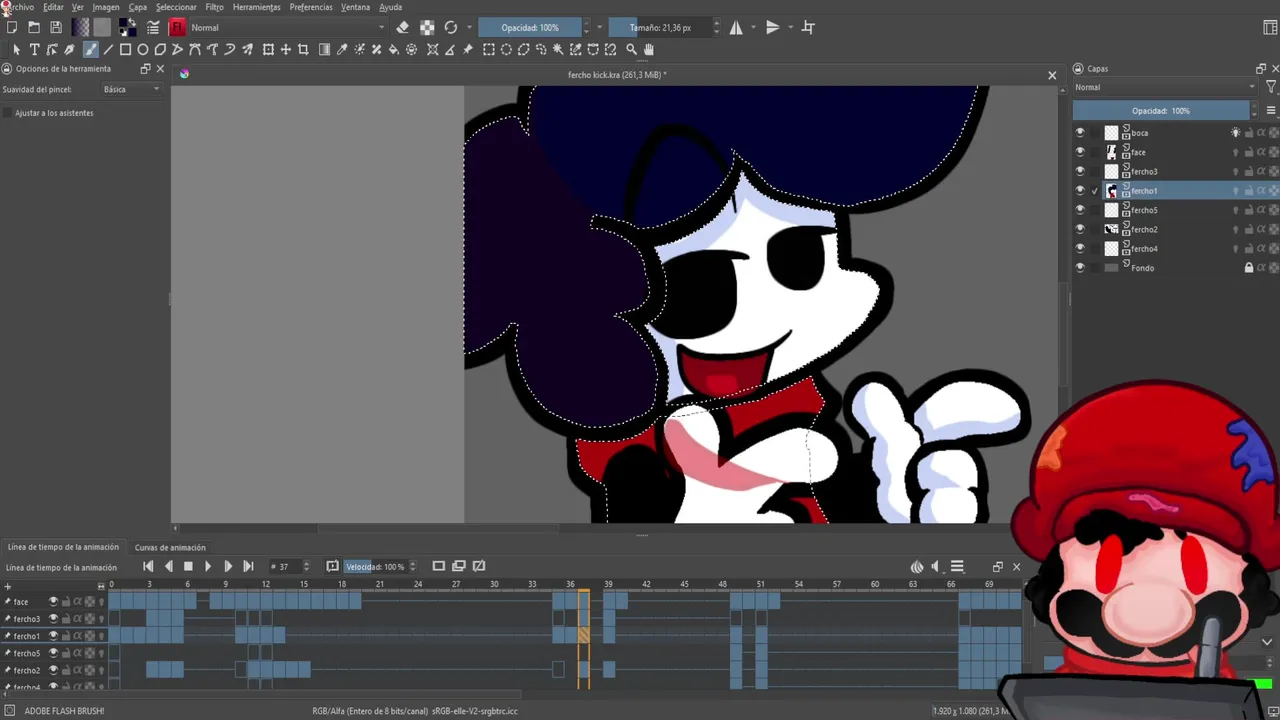Click the horizontal mirror tool icon
The width and height of the screenshot is (1280, 720).
(x=736, y=27)
